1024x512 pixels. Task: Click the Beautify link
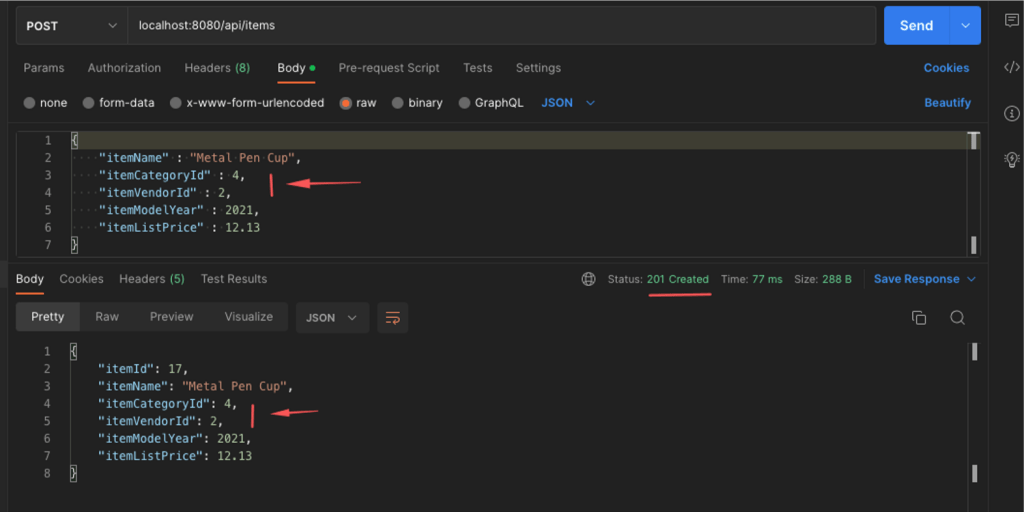tap(947, 103)
